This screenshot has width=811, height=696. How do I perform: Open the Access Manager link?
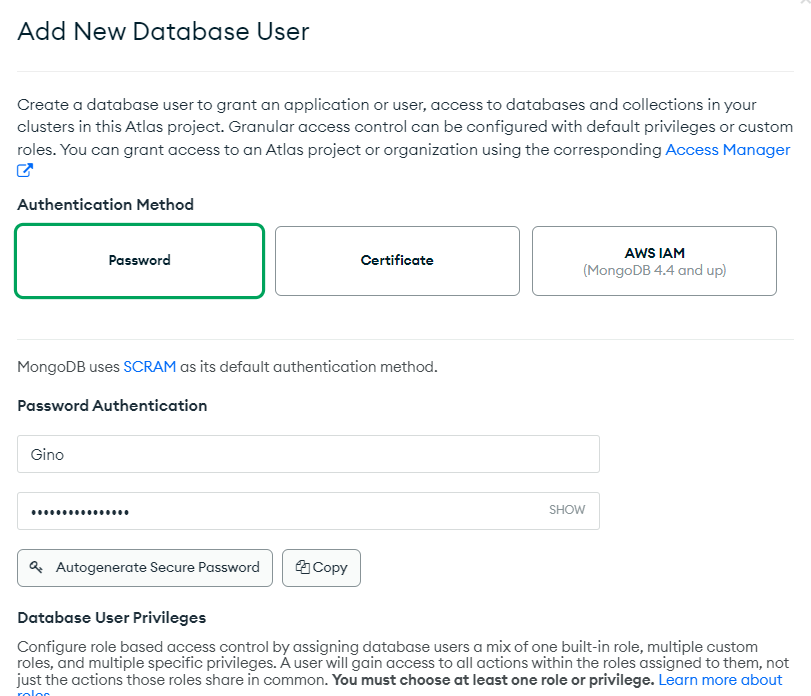[727, 150]
